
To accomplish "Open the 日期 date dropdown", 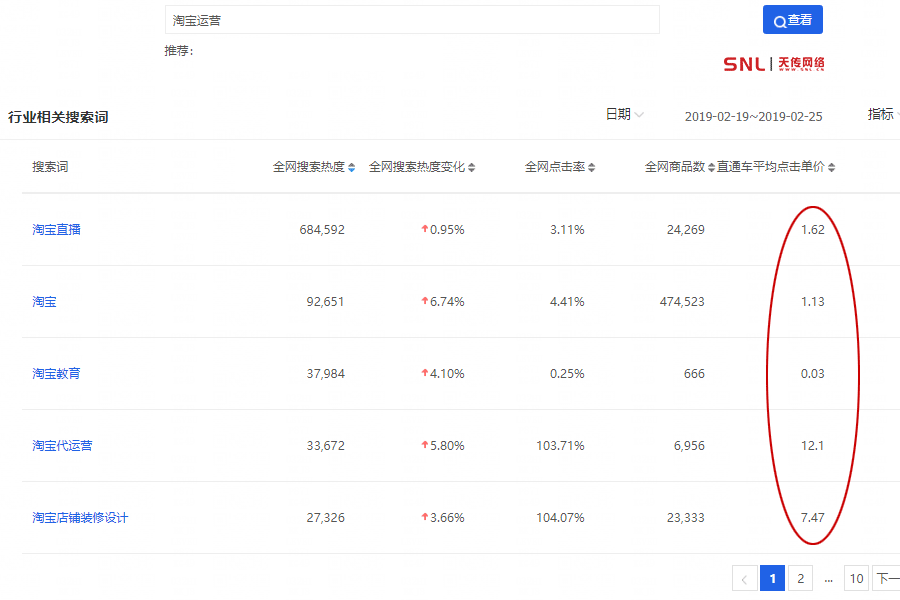I will click(x=624, y=114).
